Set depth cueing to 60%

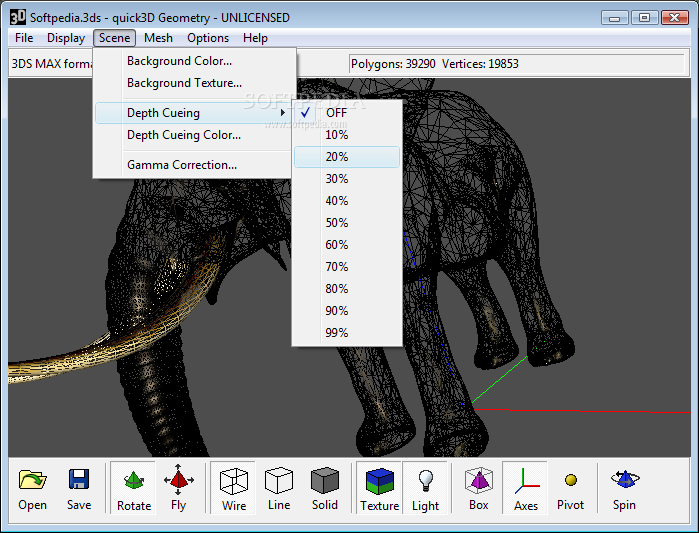coord(347,245)
